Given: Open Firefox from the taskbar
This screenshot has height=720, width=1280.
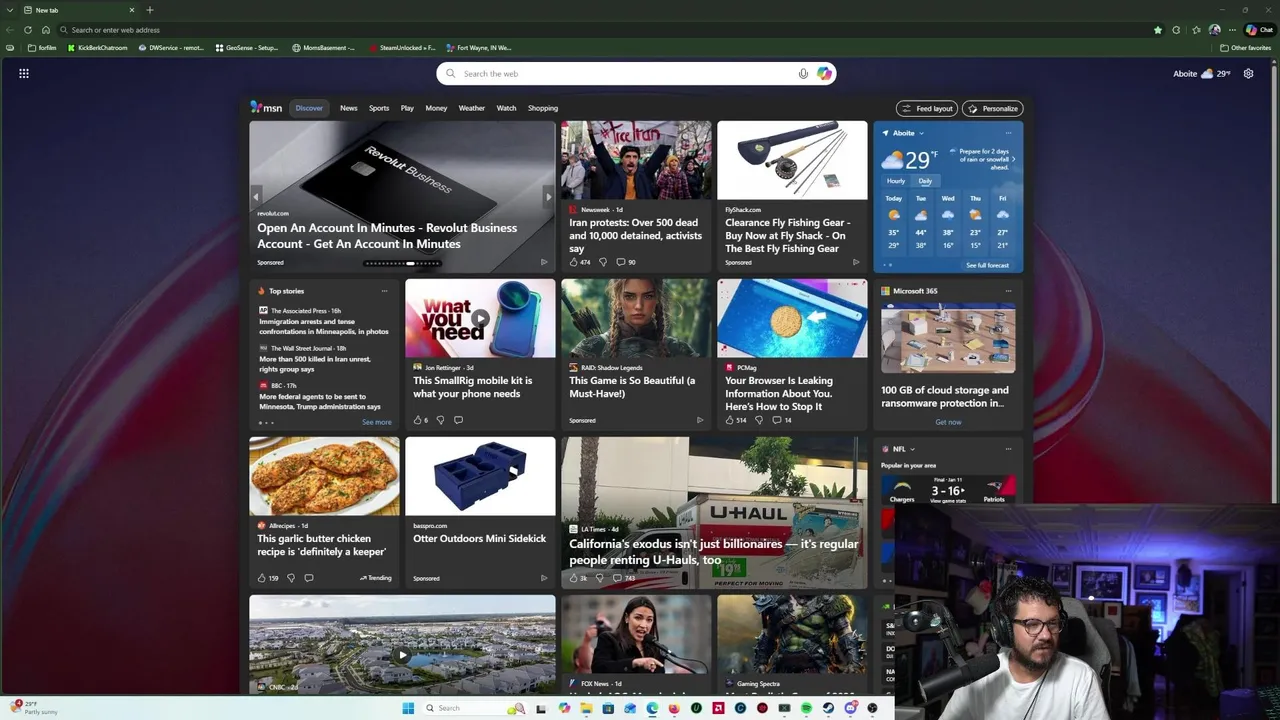Looking at the screenshot, I should click(x=674, y=708).
